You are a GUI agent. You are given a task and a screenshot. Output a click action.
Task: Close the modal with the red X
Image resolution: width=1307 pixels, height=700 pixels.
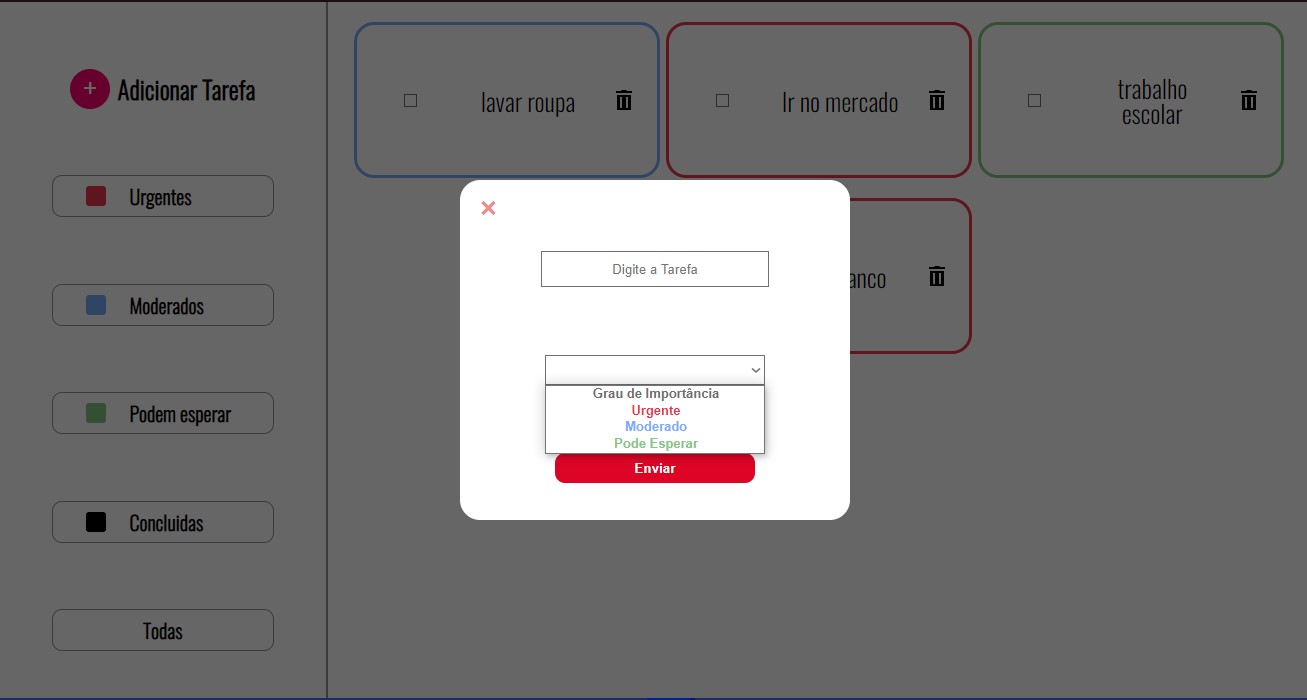[x=488, y=208]
